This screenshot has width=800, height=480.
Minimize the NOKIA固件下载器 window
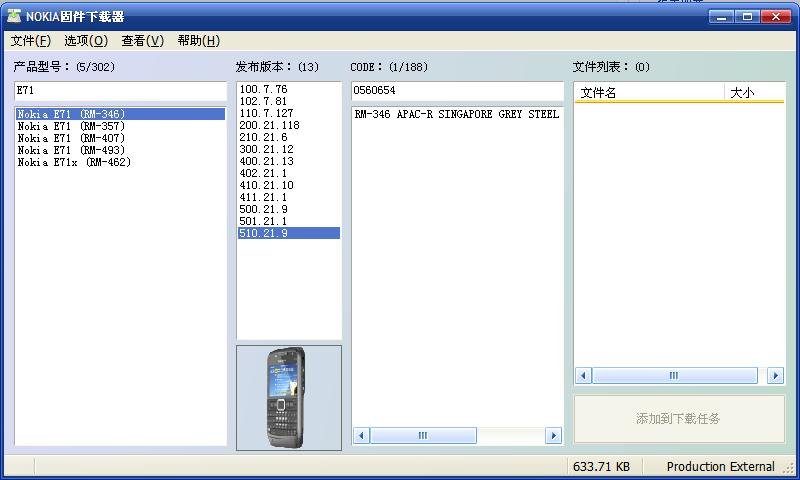coord(721,17)
